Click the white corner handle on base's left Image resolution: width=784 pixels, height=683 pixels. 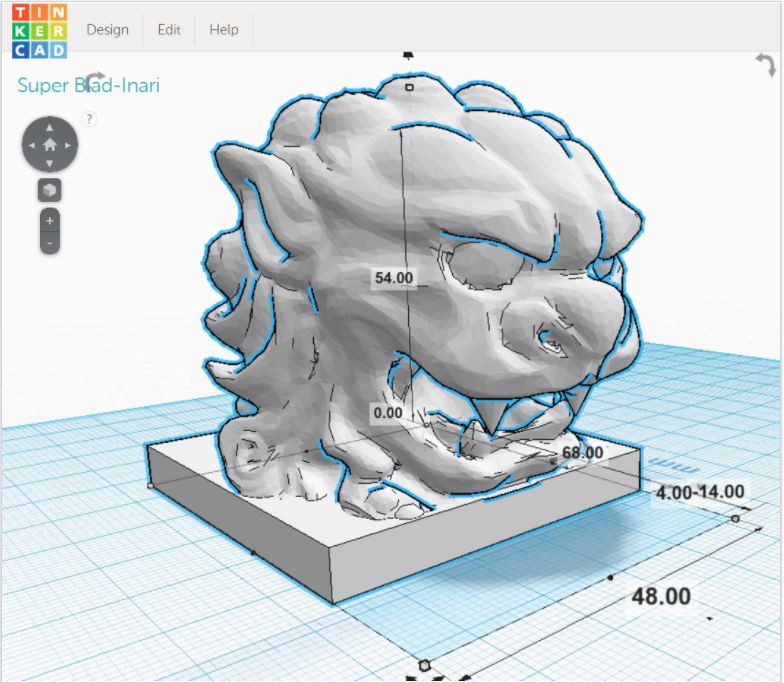(150, 485)
